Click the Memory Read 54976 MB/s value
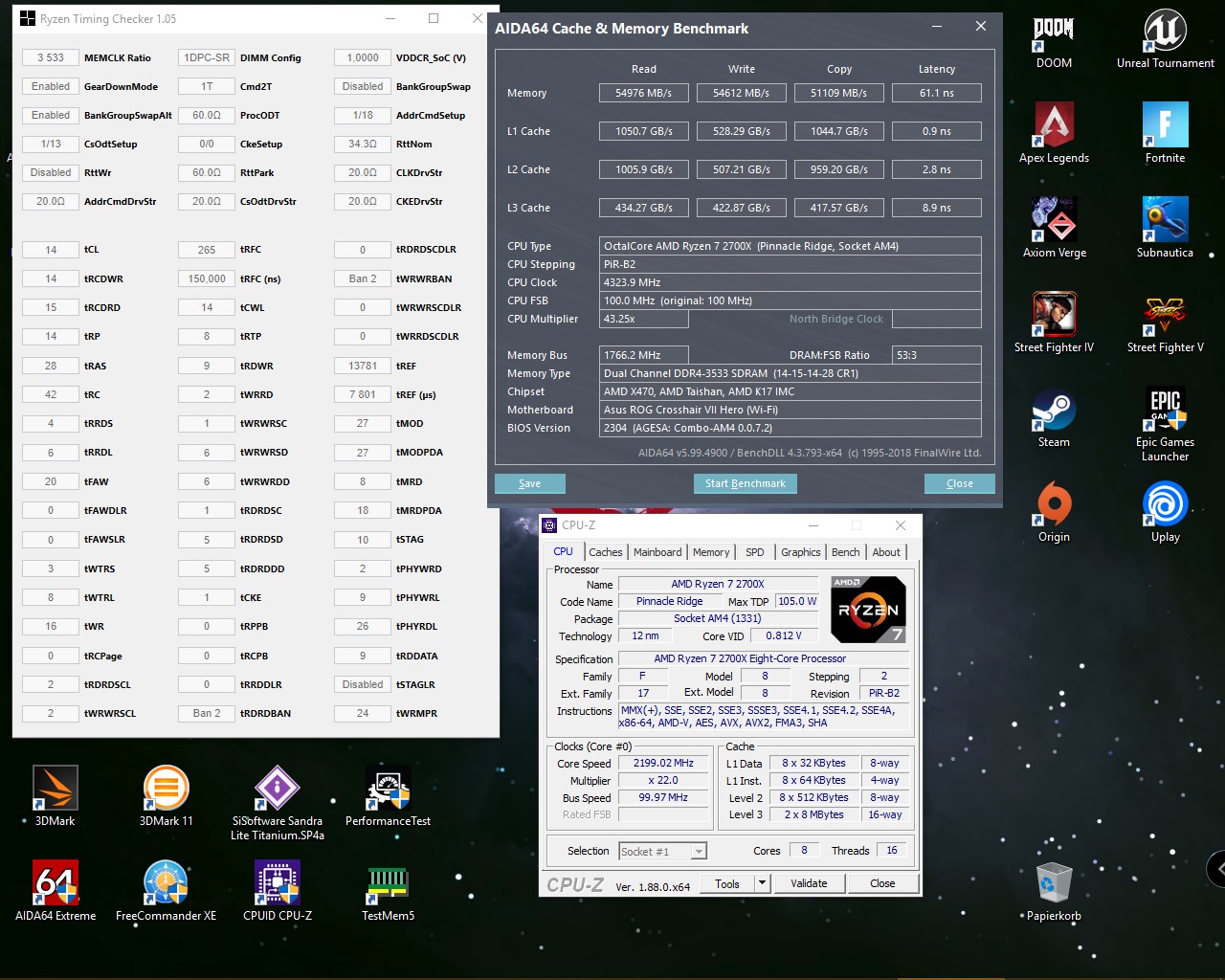This screenshot has width=1225, height=980. (x=644, y=93)
